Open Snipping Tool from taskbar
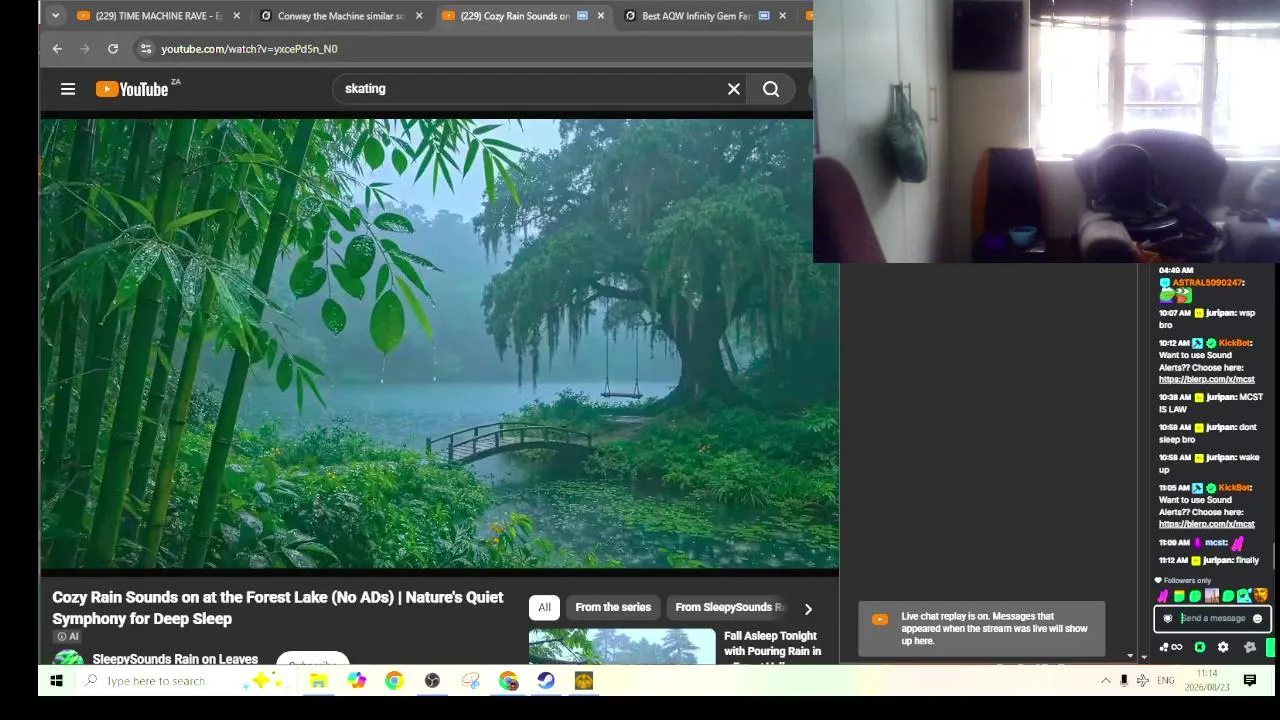Viewport: 1280px width, 720px height. click(470, 681)
